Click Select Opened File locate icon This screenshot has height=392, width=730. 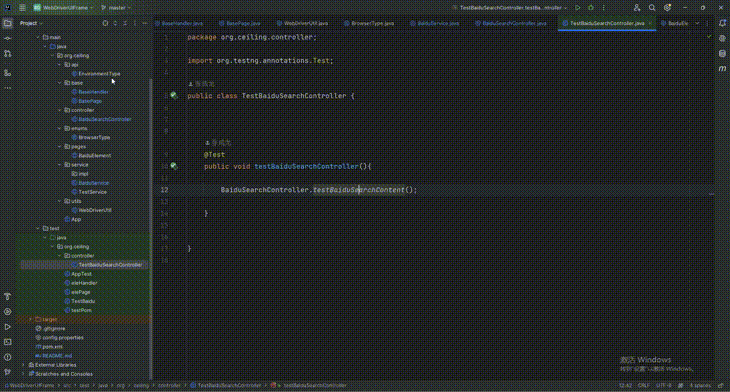pos(105,23)
